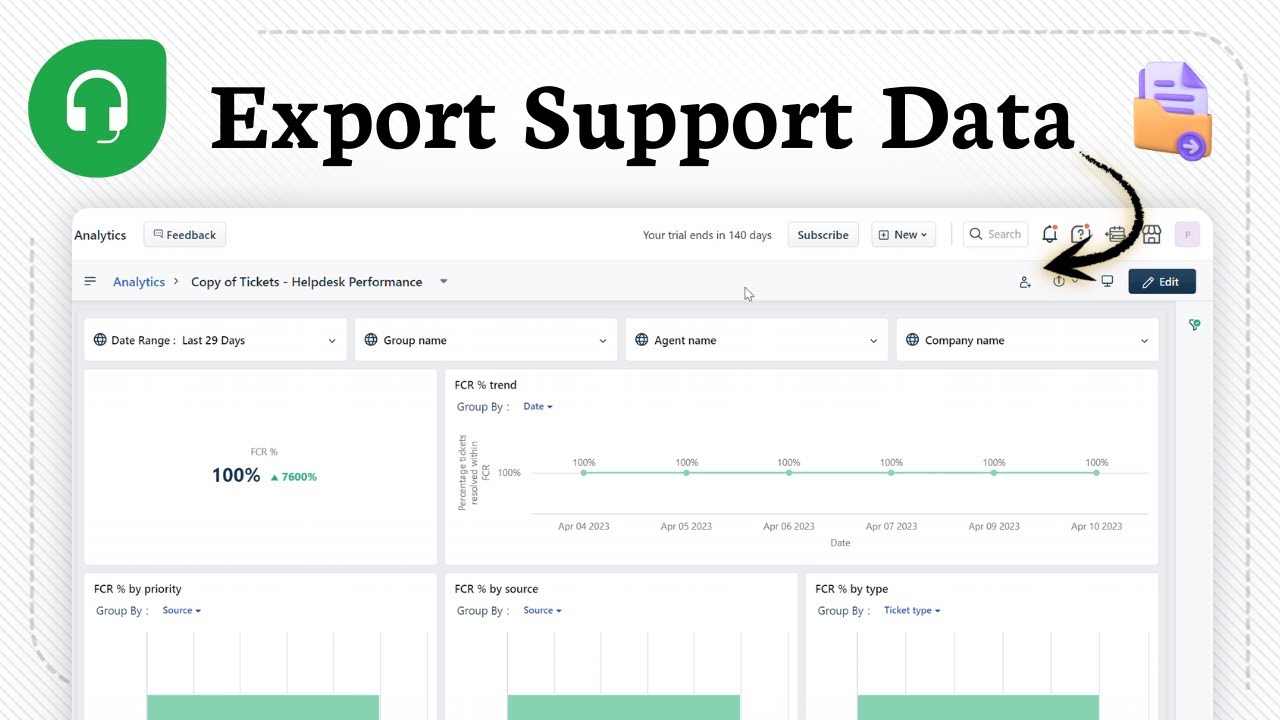Screen dimensions: 1280x720
Task: Click the 'FCR % by source' widget title
Action: pyautogui.click(x=496, y=589)
